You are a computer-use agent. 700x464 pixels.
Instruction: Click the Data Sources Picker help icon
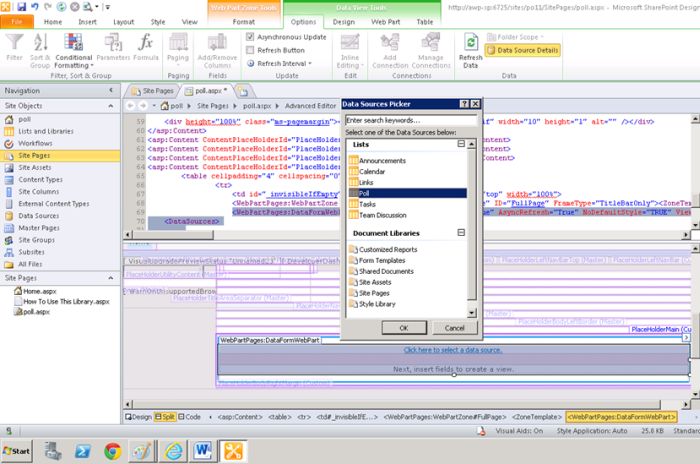coord(463,104)
